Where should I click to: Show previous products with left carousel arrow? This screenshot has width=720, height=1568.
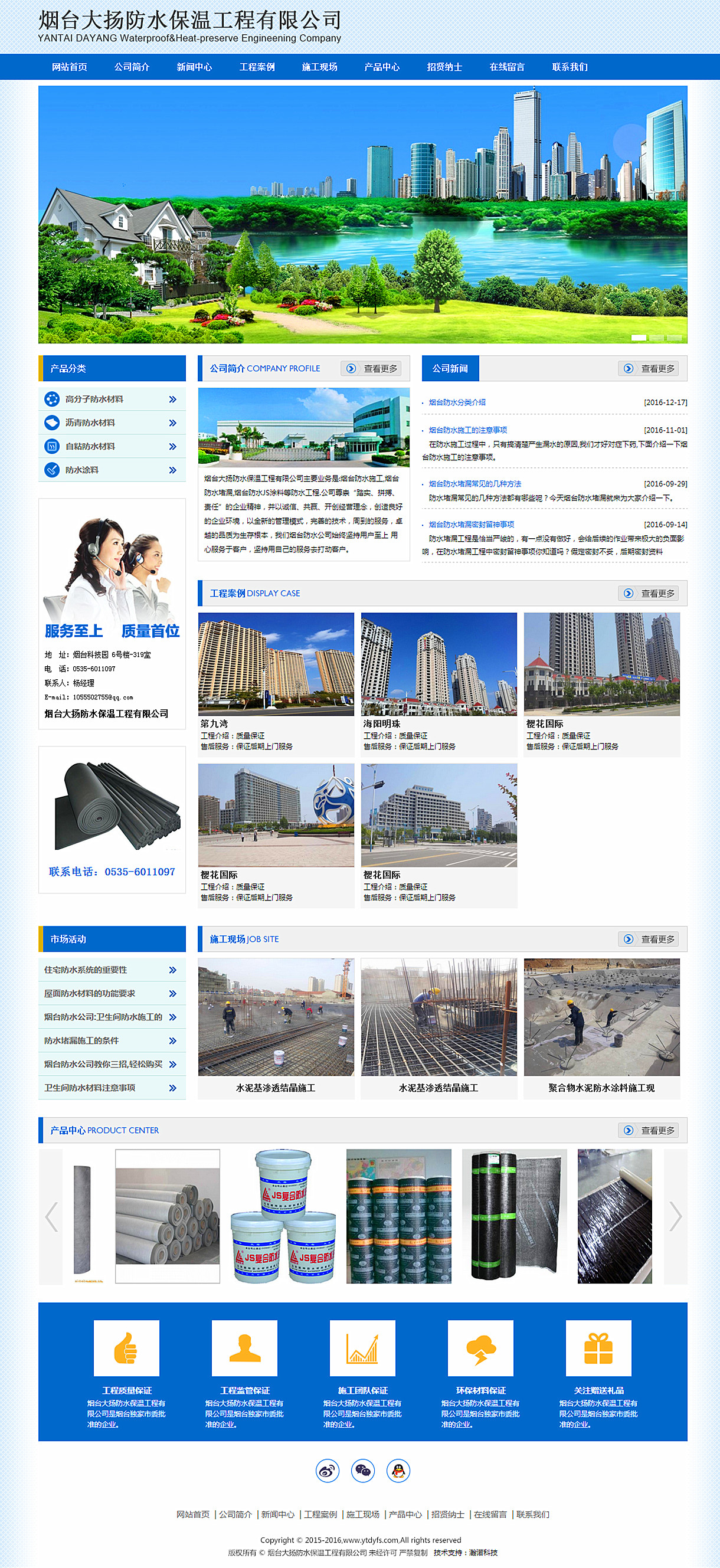click(51, 1216)
